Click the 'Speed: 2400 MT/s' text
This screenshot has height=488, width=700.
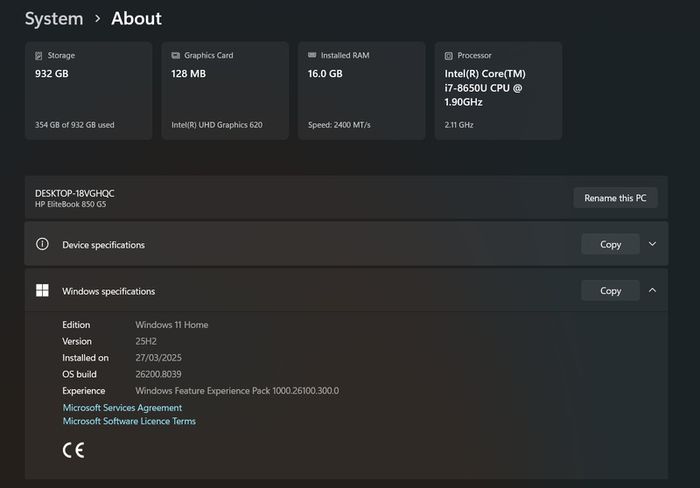339,125
